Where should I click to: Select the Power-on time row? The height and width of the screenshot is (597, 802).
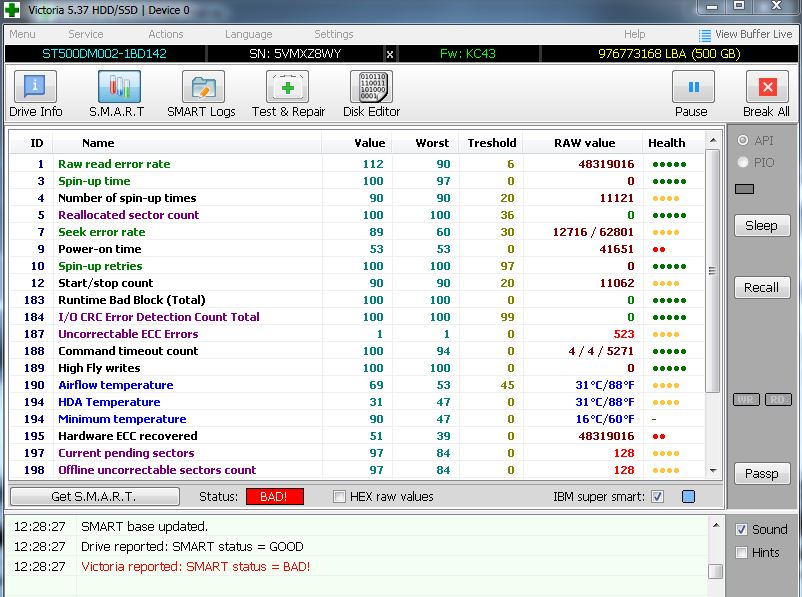tap(357, 249)
